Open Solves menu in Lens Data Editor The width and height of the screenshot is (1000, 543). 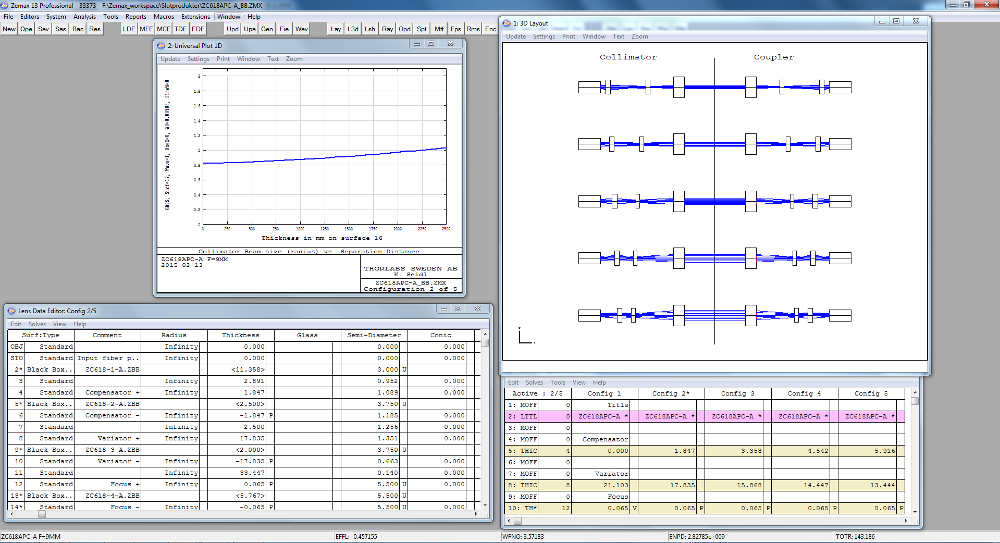37,324
